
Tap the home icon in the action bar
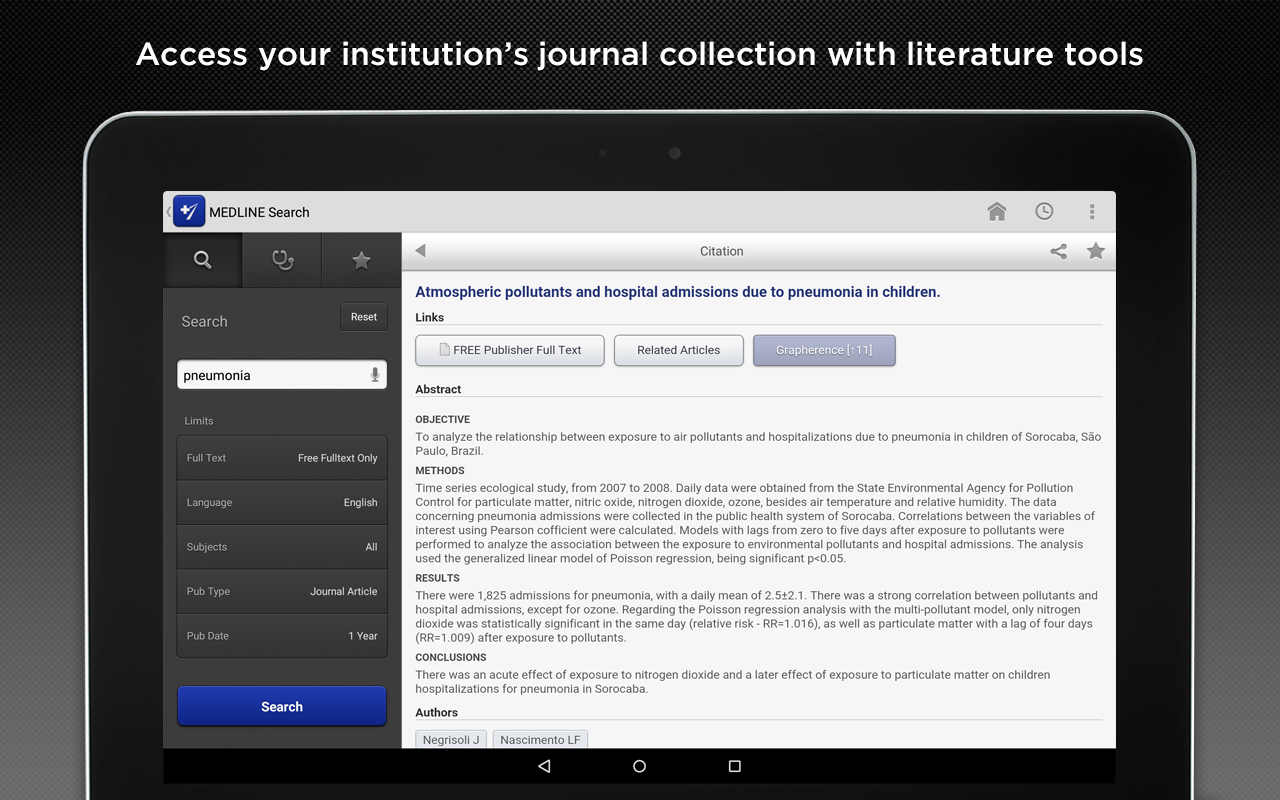point(996,211)
